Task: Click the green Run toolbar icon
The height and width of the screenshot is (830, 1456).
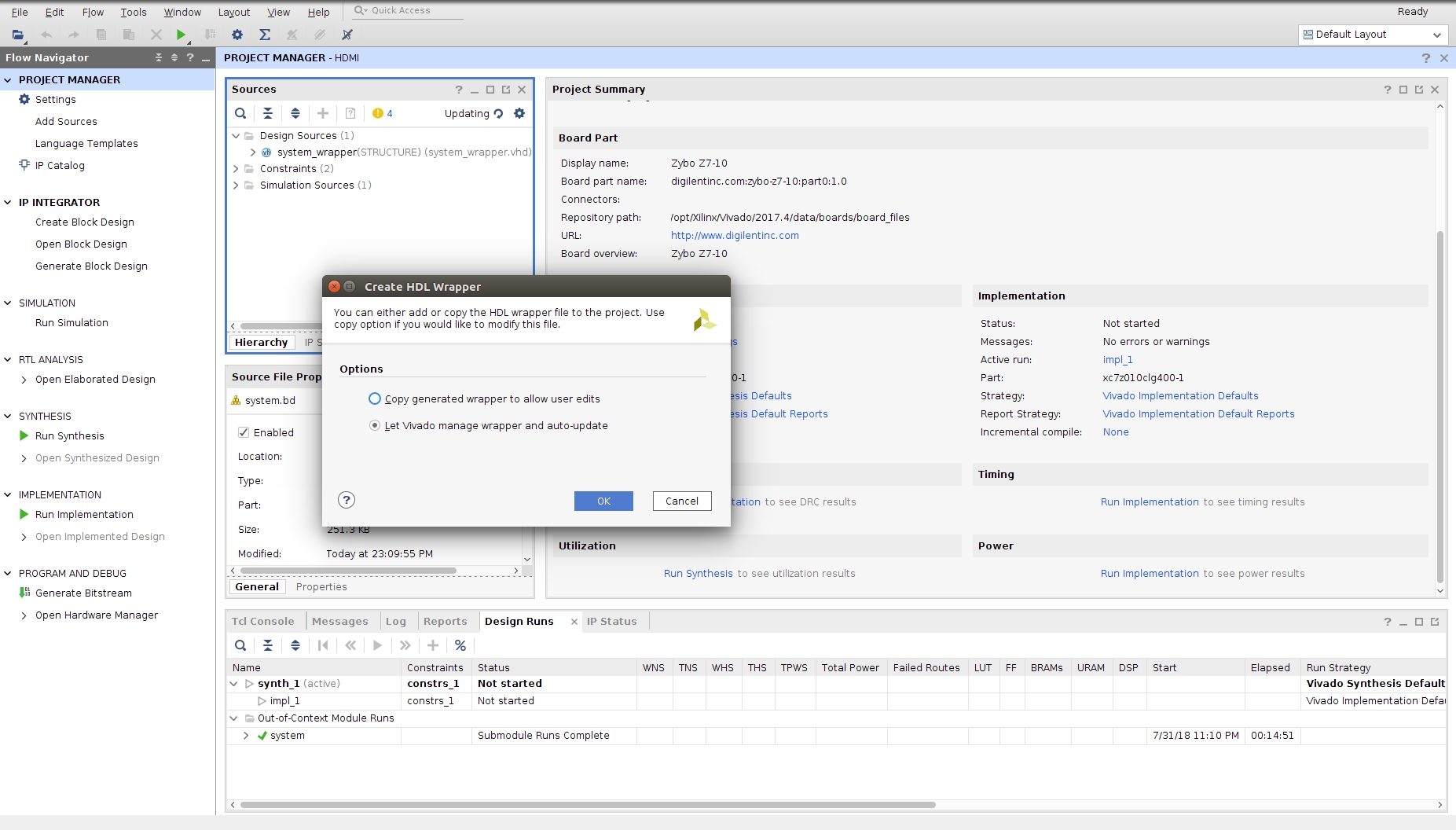Action: [181, 35]
